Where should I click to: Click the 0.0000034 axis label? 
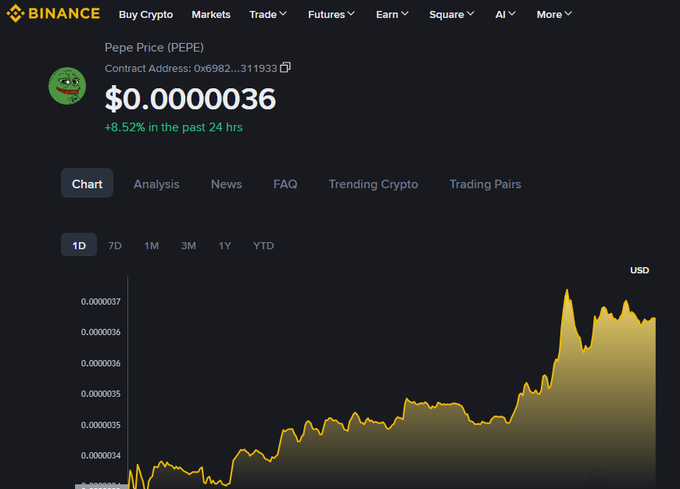101,455
